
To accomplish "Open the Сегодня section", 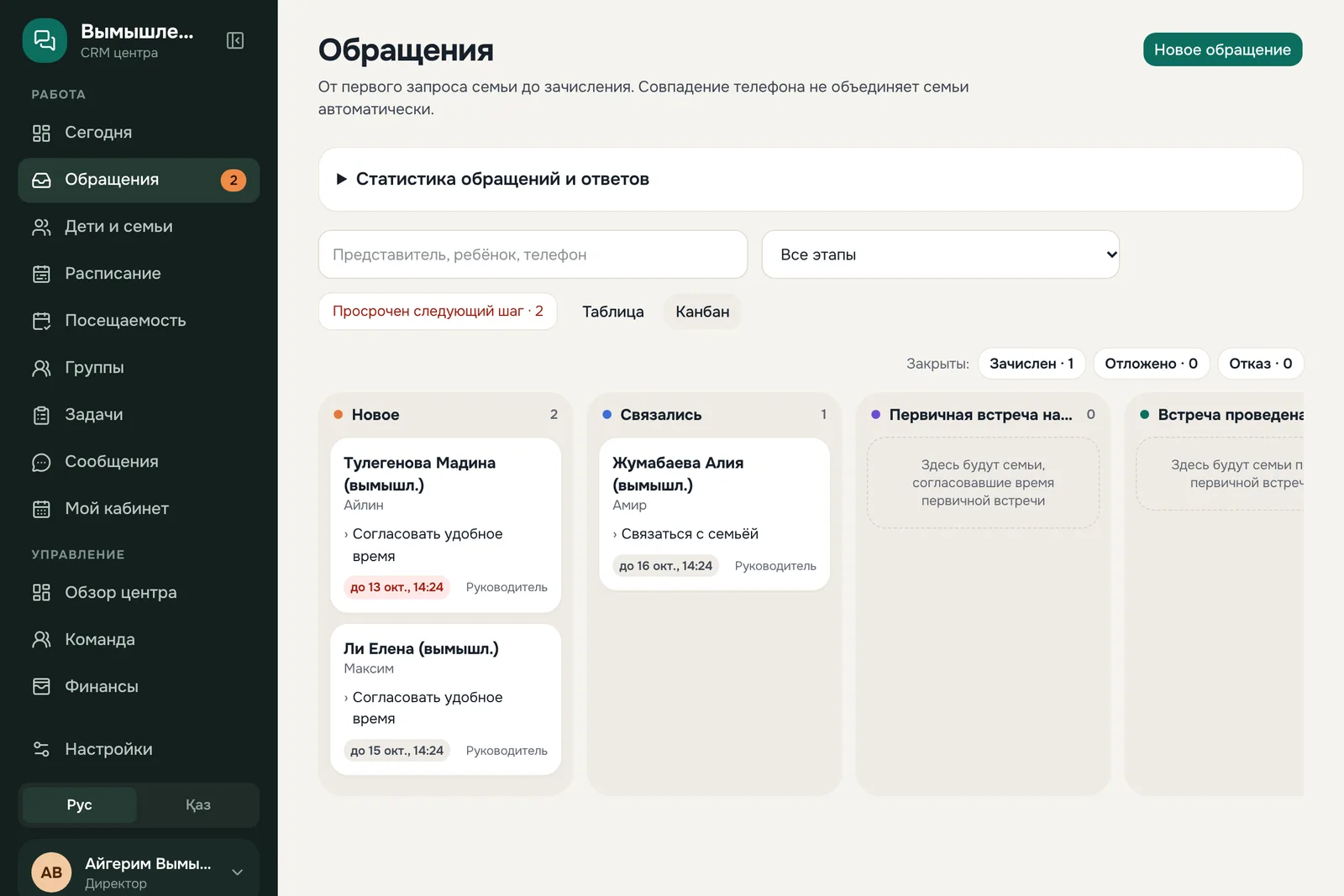I will click(139, 133).
